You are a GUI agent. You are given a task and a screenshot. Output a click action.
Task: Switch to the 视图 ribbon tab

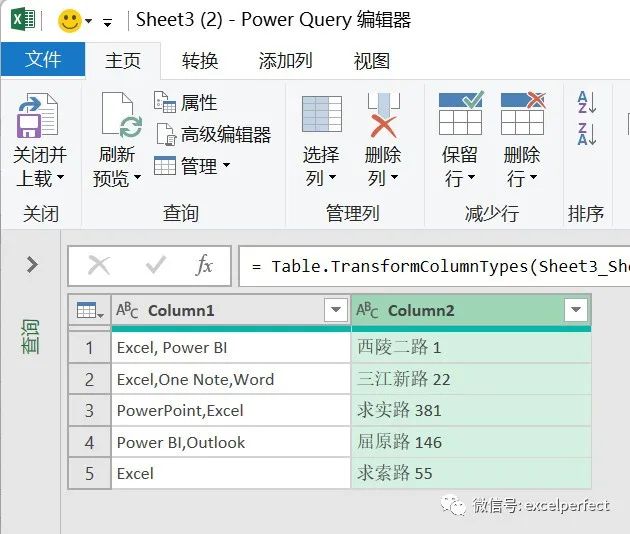coord(372,61)
